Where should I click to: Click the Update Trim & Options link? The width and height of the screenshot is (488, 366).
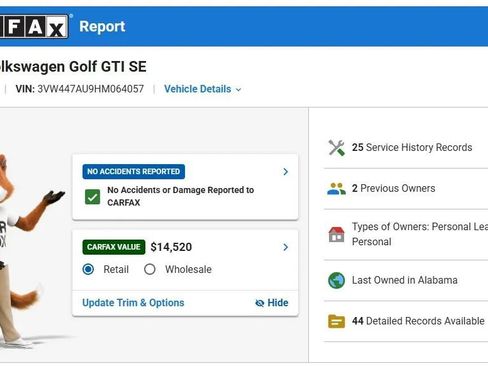pyautogui.click(x=133, y=303)
